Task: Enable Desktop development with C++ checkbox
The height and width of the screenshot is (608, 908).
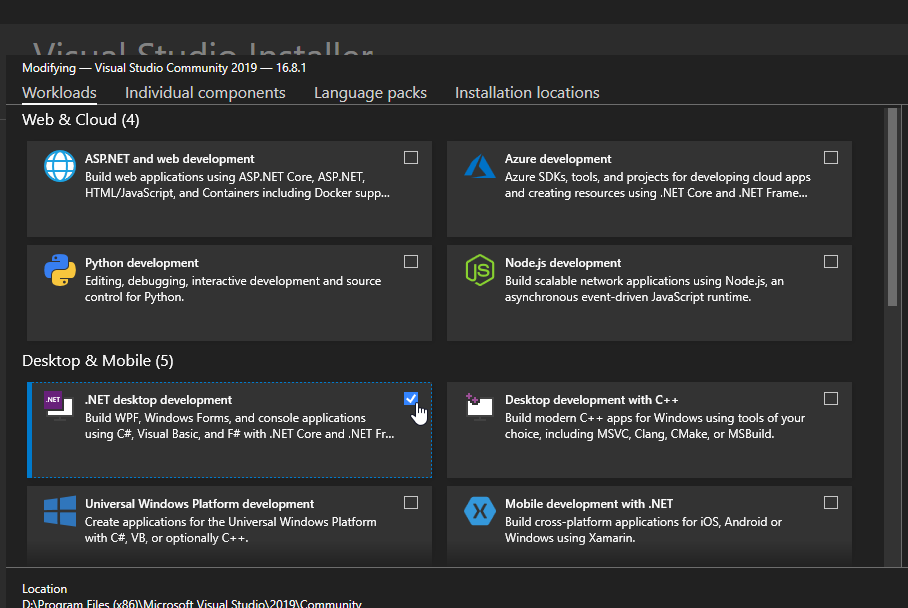Action: click(x=831, y=398)
